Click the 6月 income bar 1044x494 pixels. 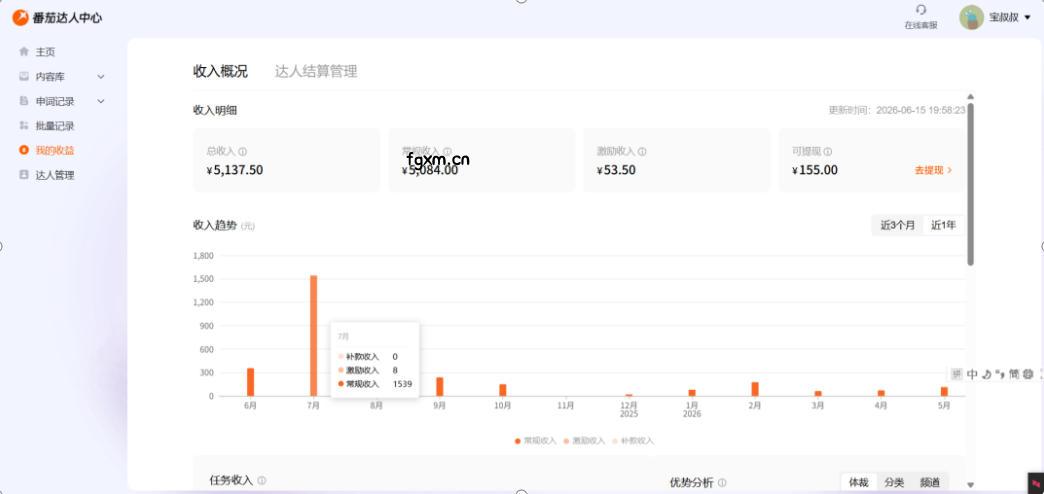coord(250,382)
